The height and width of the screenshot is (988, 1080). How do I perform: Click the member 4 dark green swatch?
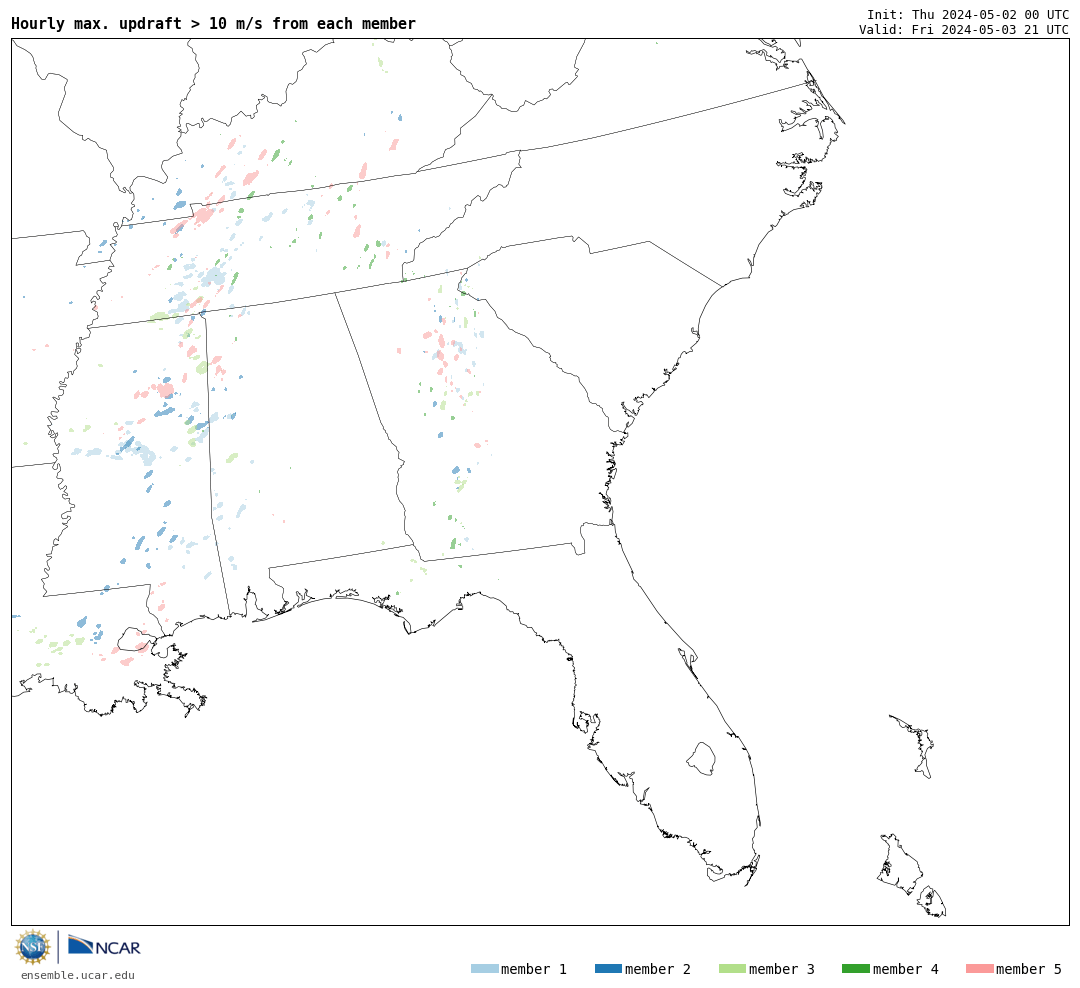(855, 969)
